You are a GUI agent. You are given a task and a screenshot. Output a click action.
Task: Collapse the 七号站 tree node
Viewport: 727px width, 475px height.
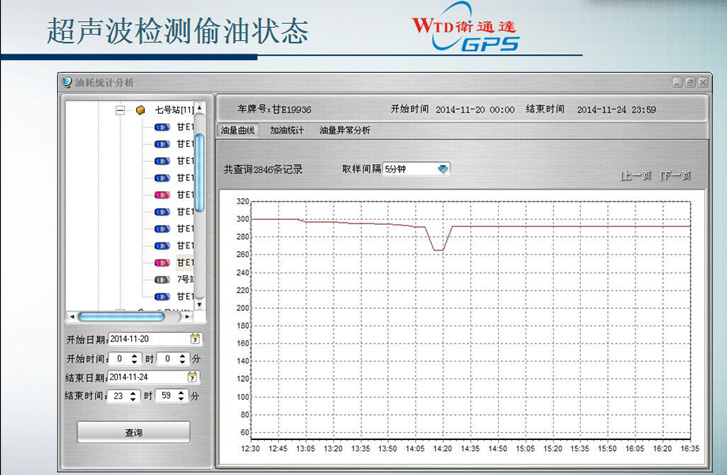(120, 110)
